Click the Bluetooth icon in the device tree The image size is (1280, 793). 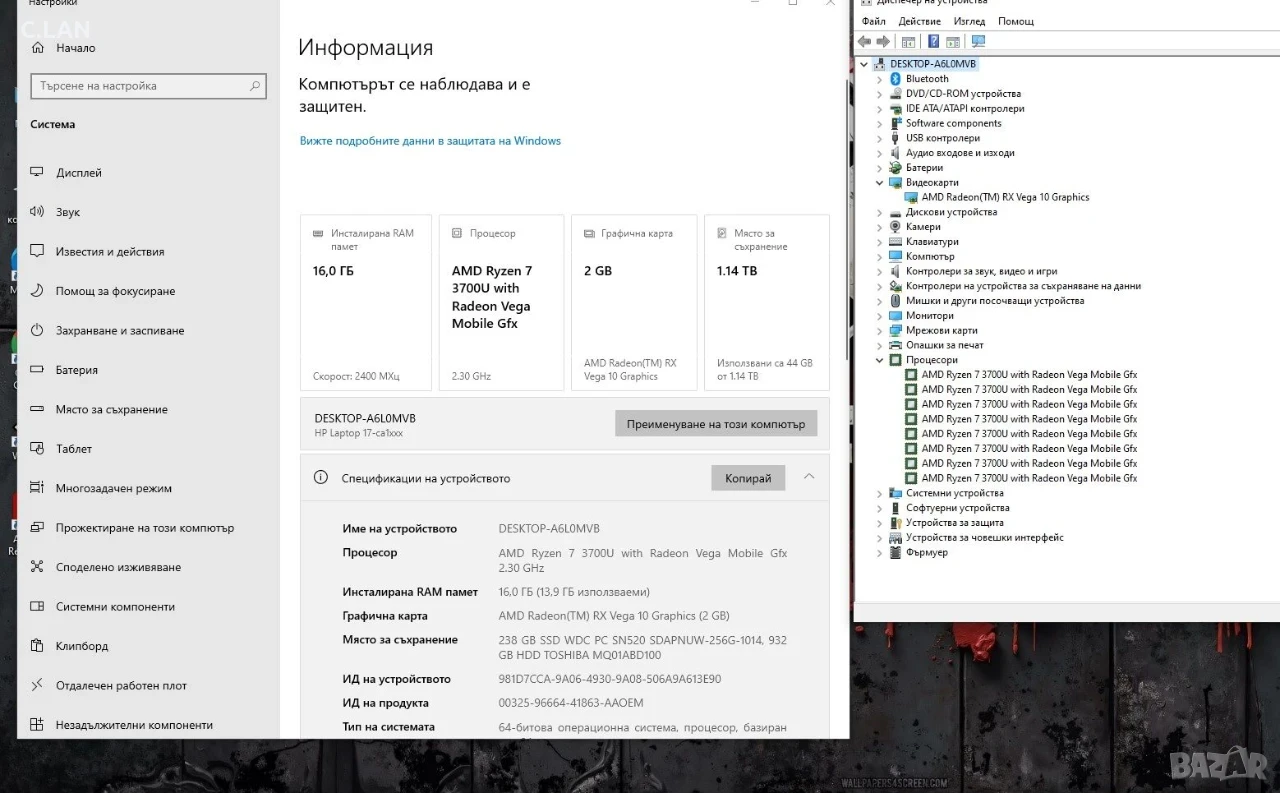tap(896, 79)
